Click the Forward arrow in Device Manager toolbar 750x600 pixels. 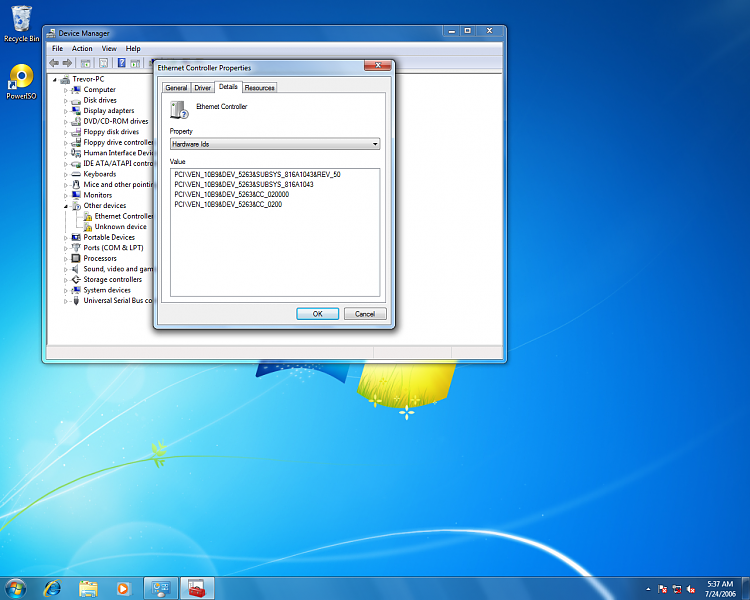tap(67, 63)
